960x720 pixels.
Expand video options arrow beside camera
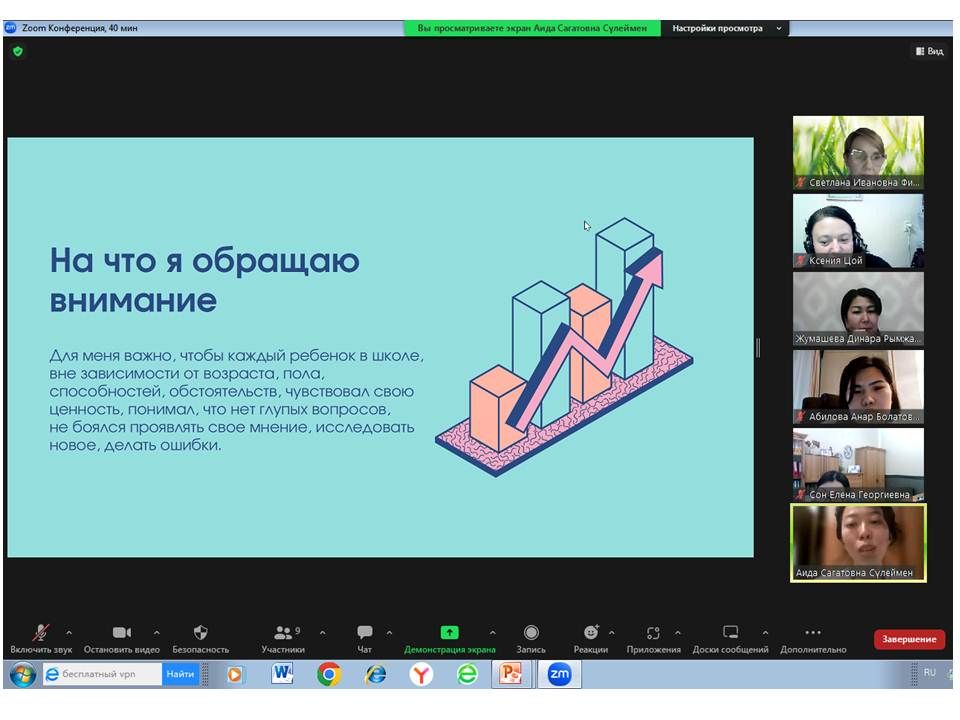coord(157,632)
